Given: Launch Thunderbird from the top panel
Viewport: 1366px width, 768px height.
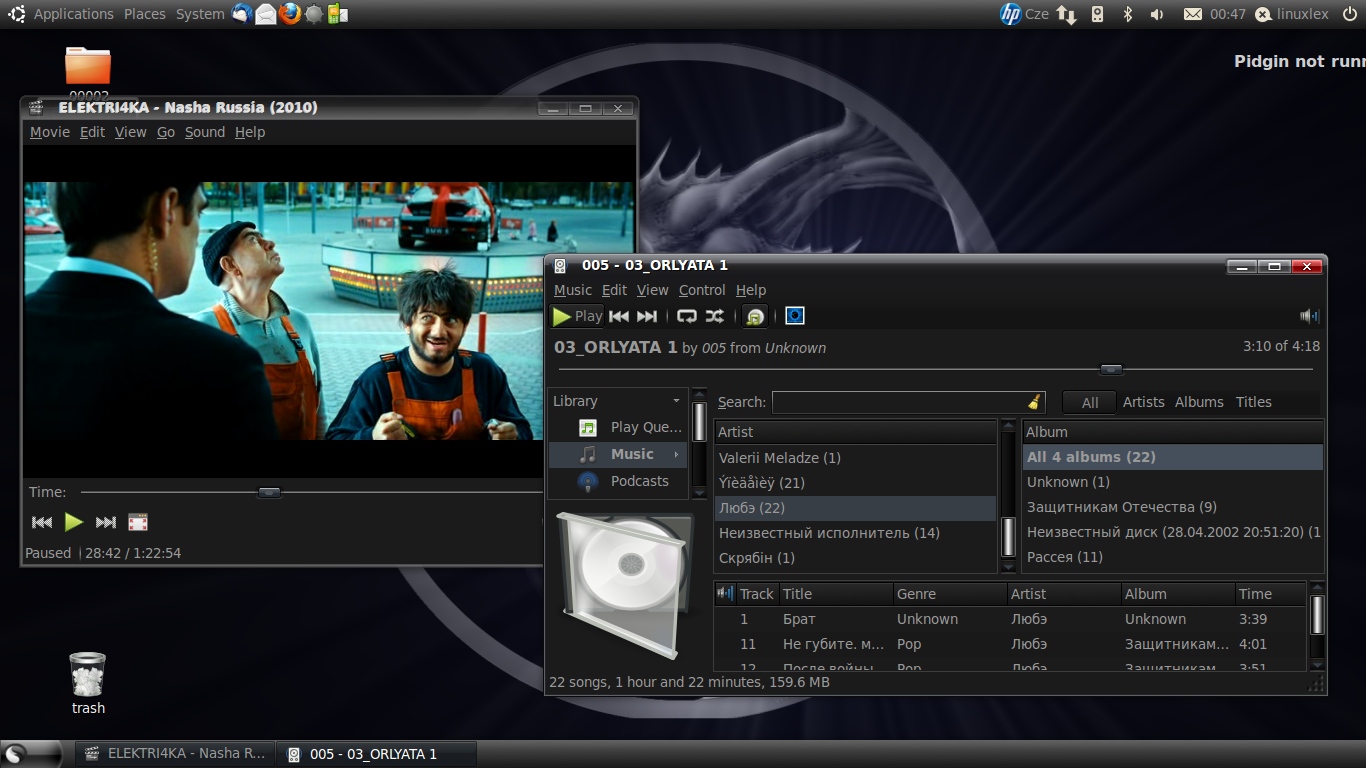Looking at the screenshot, I should click(x=242, y=14).
